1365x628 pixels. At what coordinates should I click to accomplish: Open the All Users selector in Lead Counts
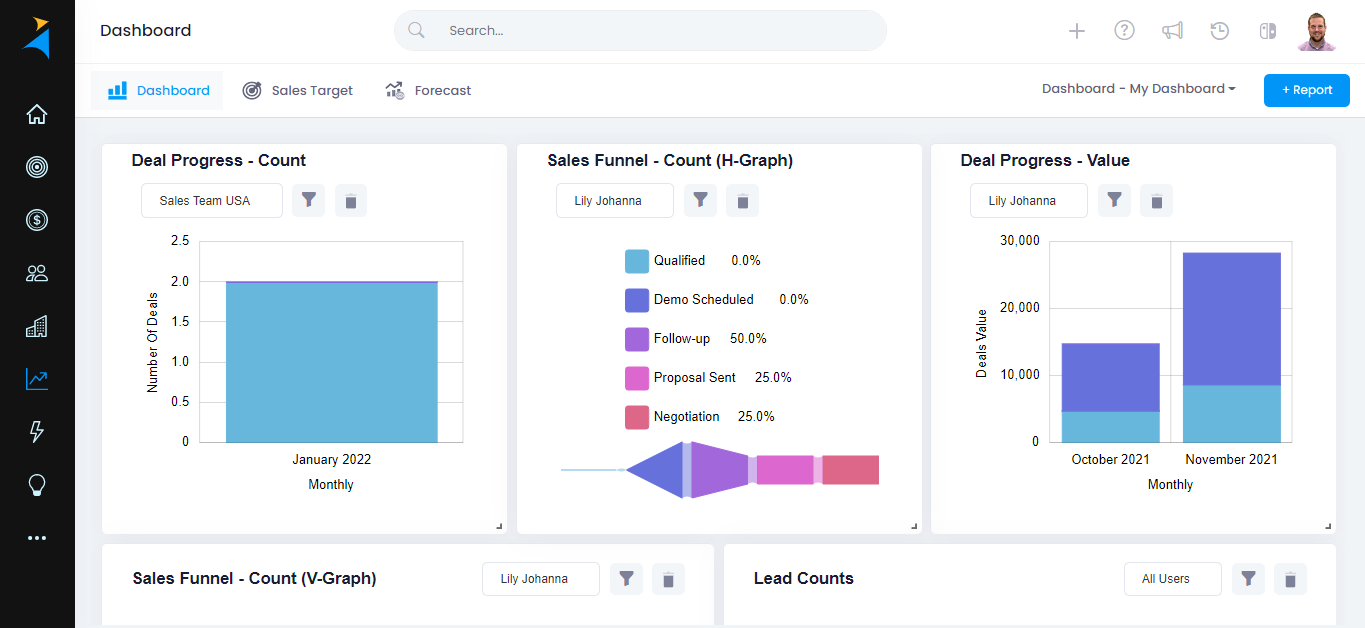click(x=1172, y=579)
